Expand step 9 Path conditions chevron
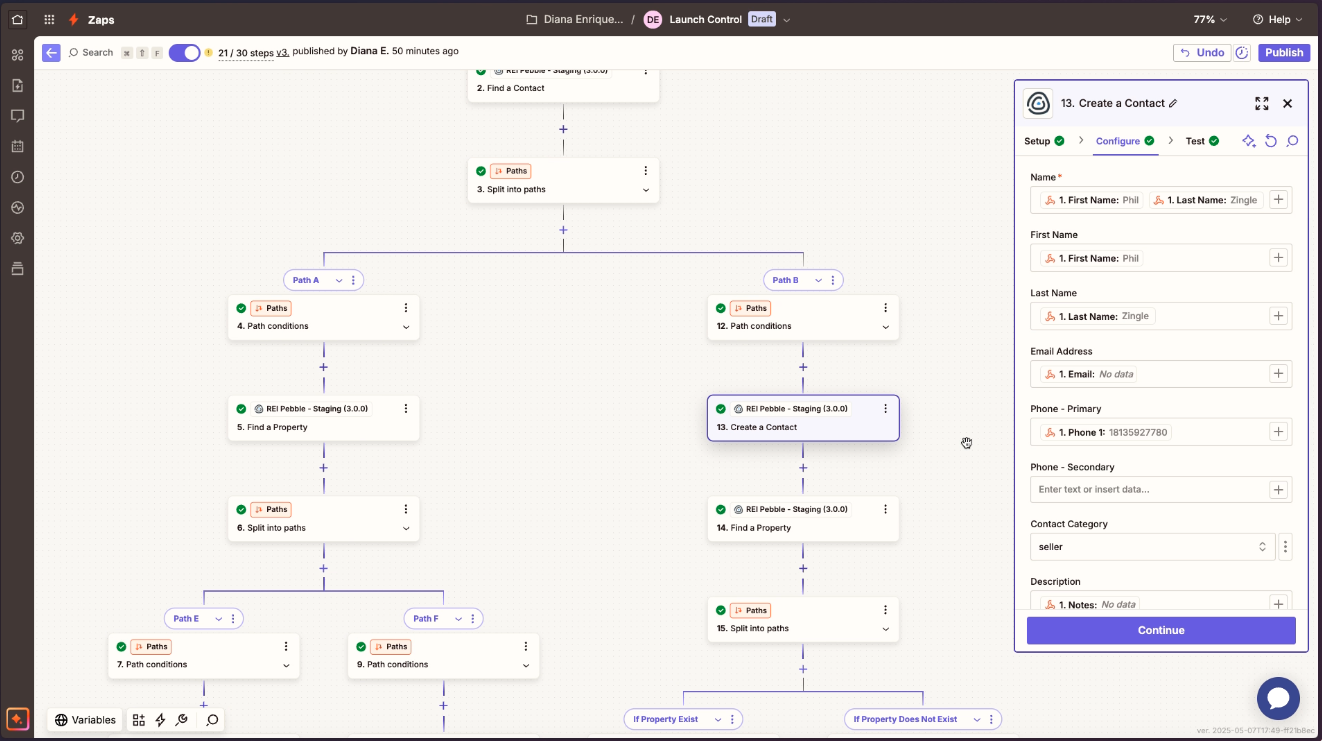The image size is (1322, 741). click(x=526, y=665)
